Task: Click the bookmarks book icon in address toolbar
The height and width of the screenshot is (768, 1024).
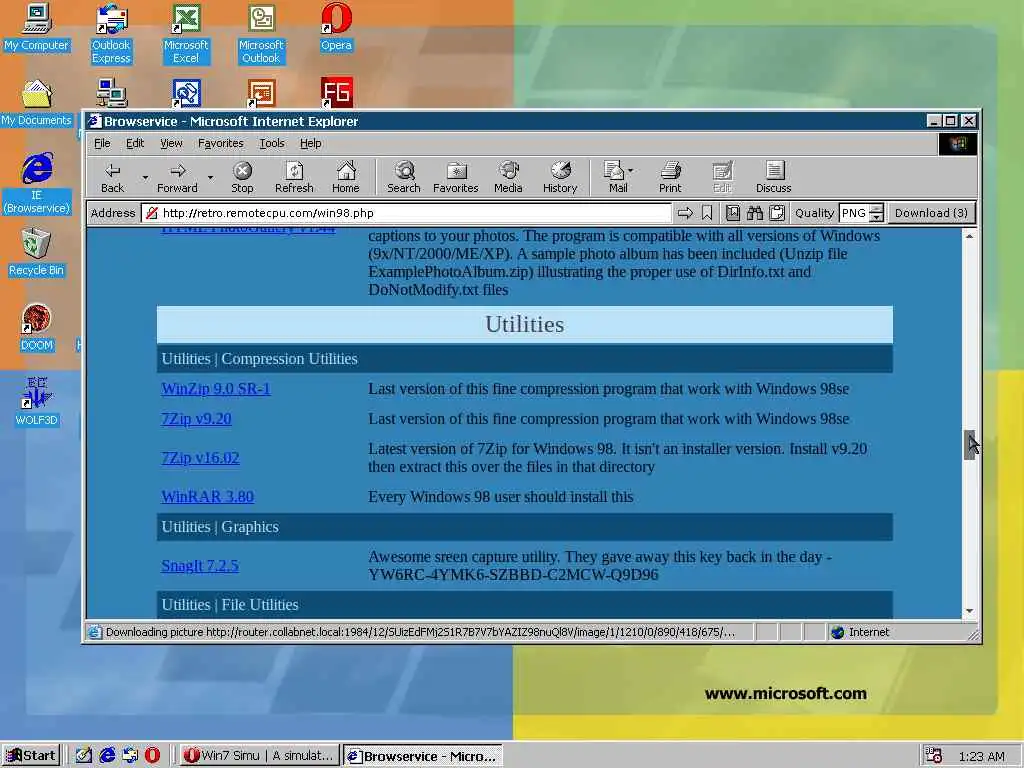Action: click(x=733, y=213)
